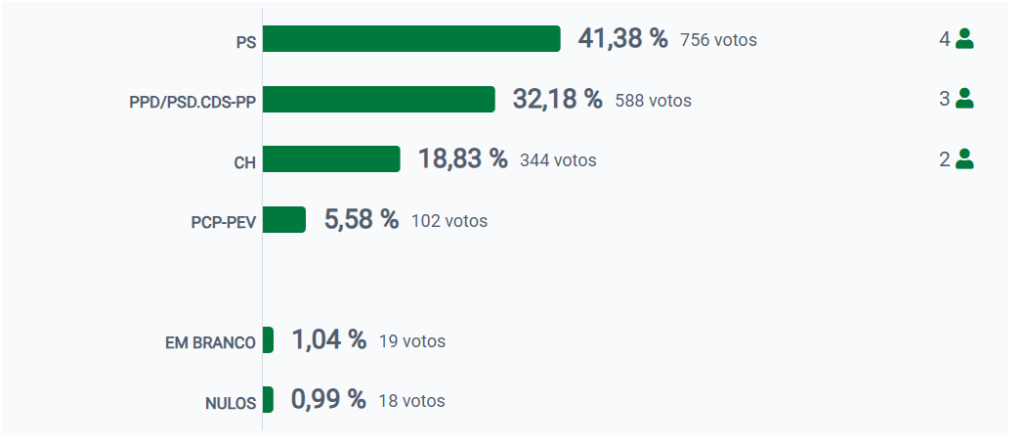Click the person icon beside CH's 2 seats
The image size is (1024, 448).
pos(964,159)
